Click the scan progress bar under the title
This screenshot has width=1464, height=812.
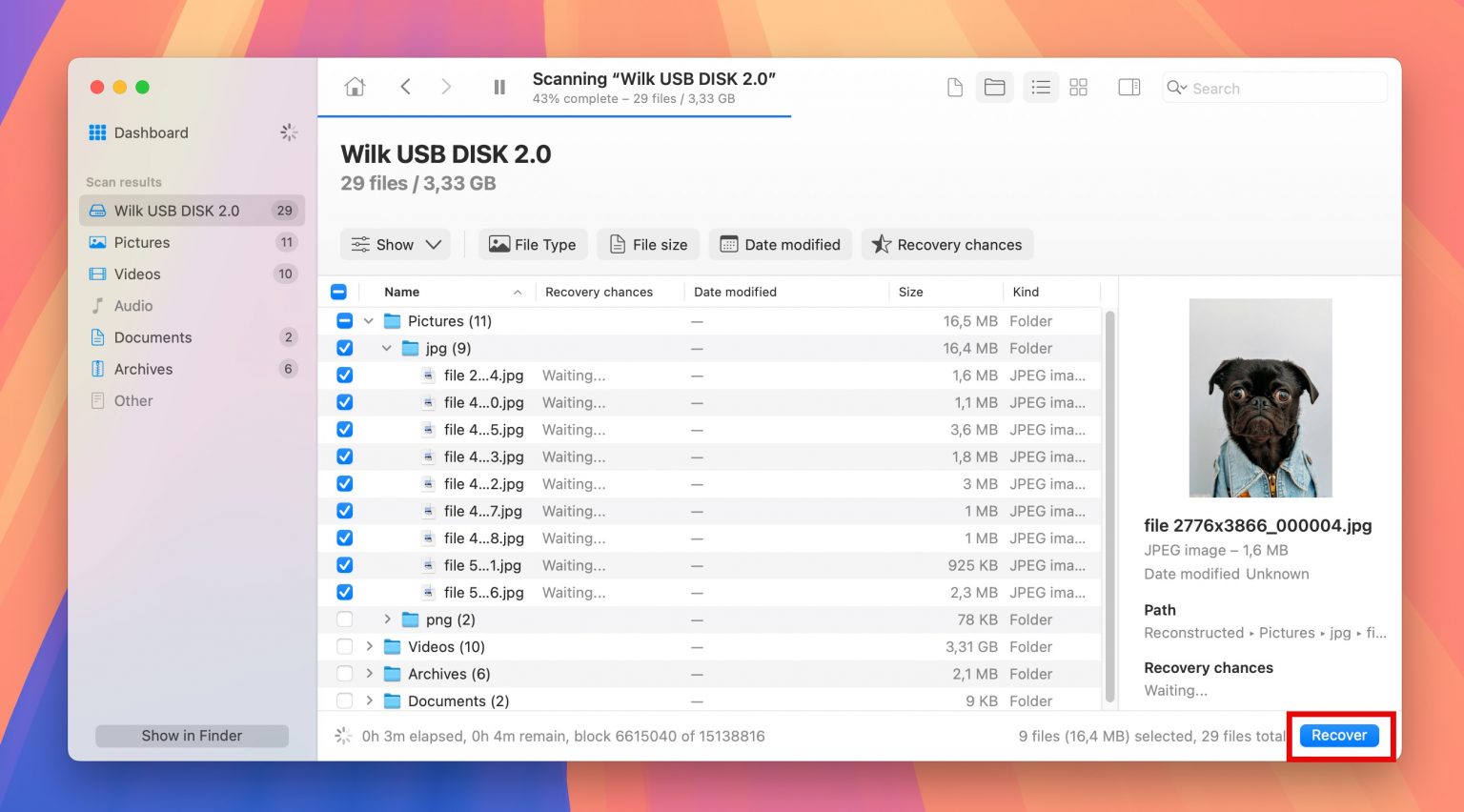tap(556, 114)
